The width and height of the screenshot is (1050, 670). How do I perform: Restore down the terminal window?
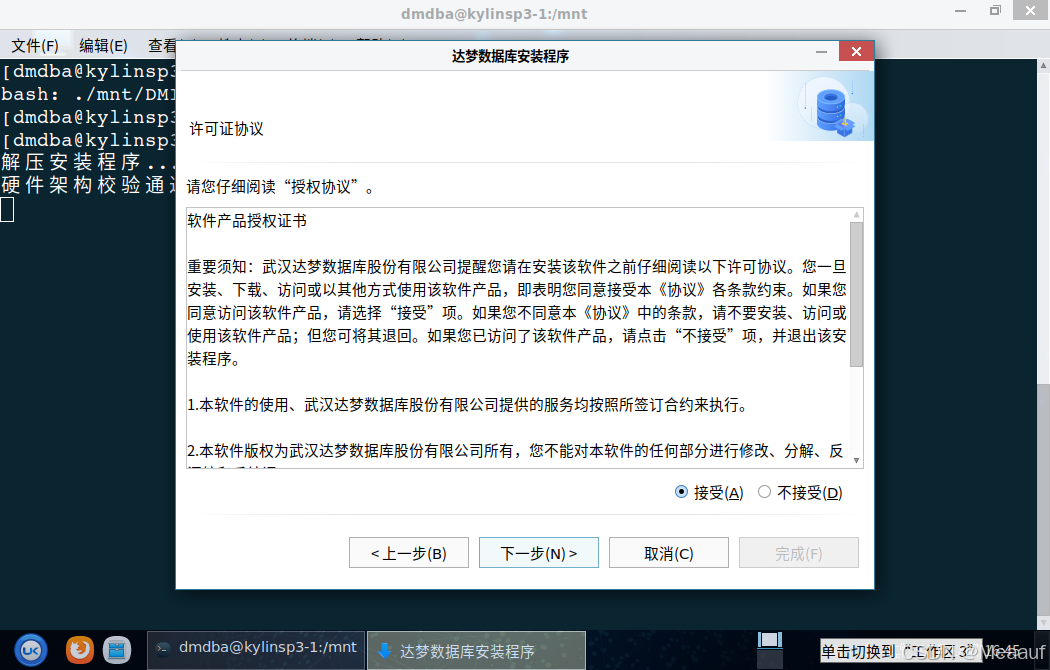(x=995, y=11)
